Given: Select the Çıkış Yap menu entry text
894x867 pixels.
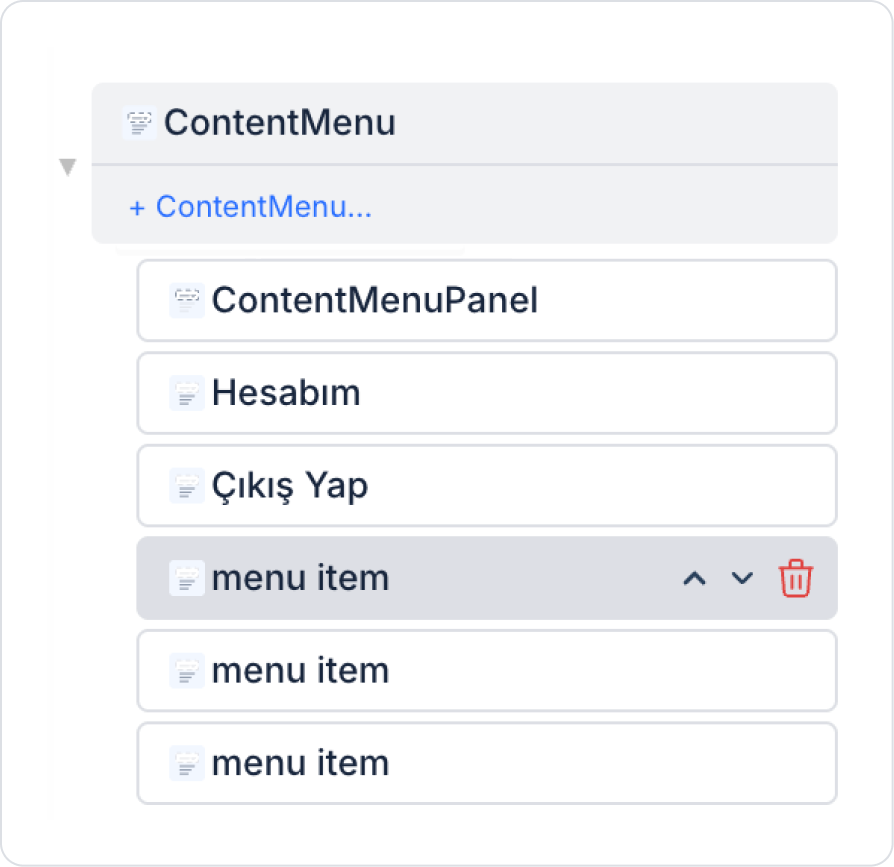Looking at the screenshot, I should pyautogui.click(x=290, y=486).
